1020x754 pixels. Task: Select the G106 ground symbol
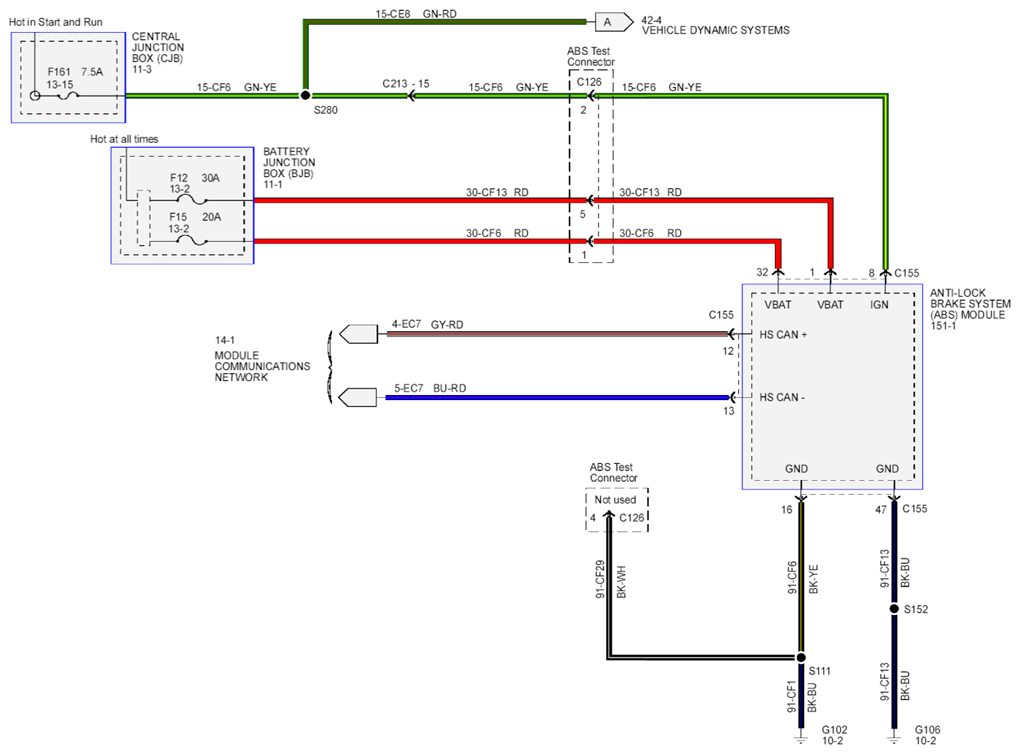[894, 738]
